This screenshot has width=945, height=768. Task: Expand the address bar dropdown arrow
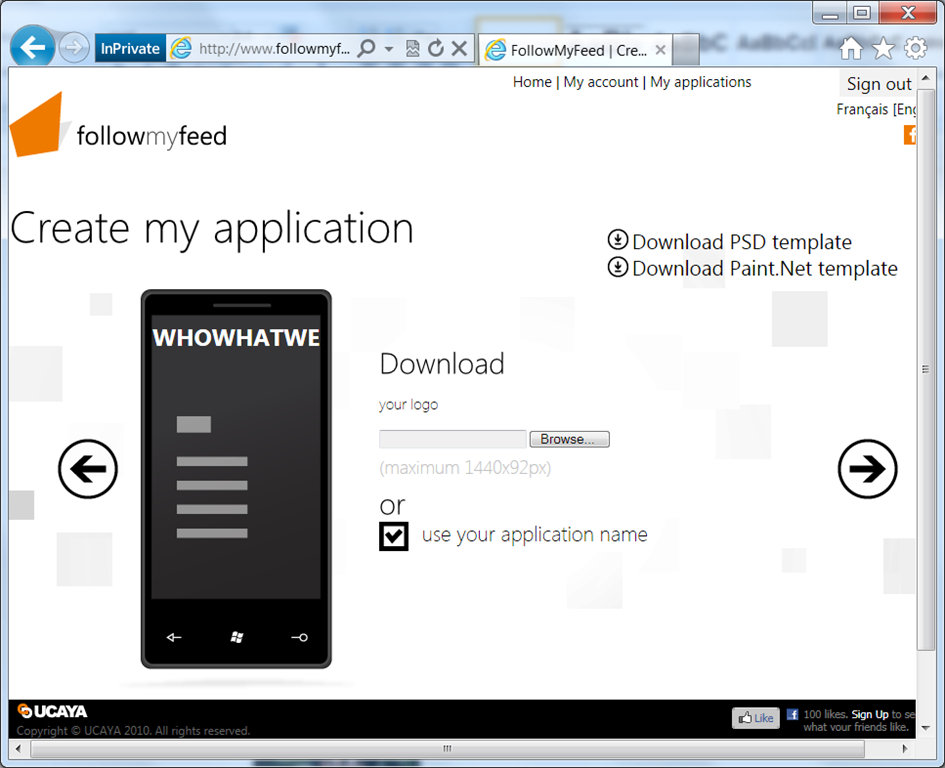click(x=390, y=48)
